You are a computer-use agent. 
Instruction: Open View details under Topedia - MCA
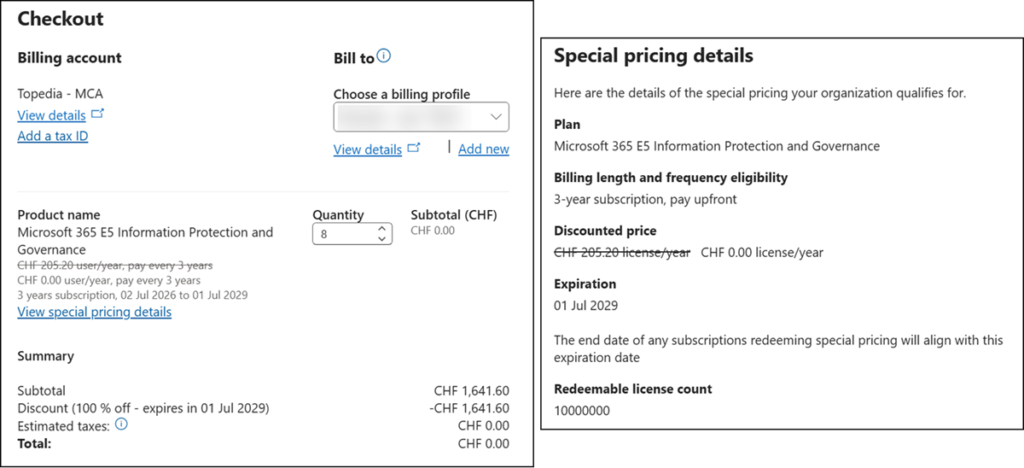[x=52, y=116]
